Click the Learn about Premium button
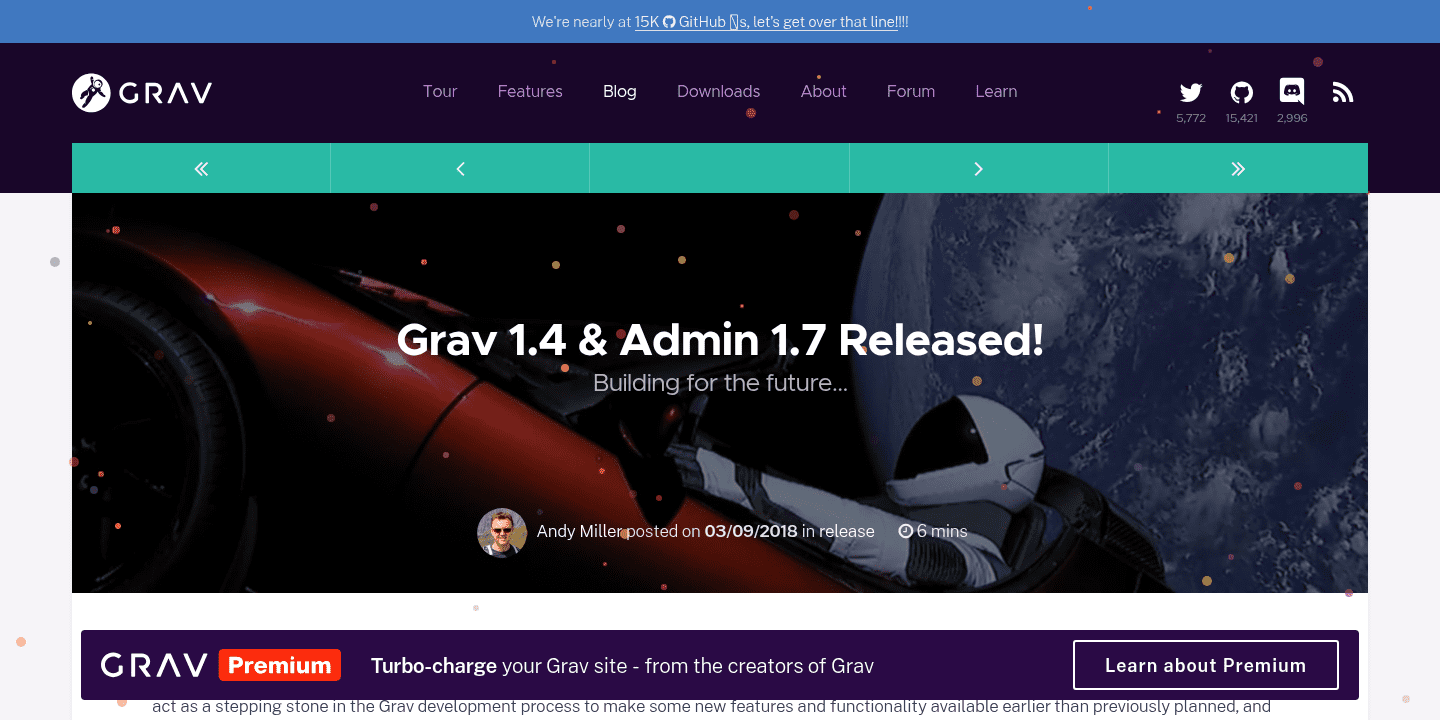 point(1205,665)
